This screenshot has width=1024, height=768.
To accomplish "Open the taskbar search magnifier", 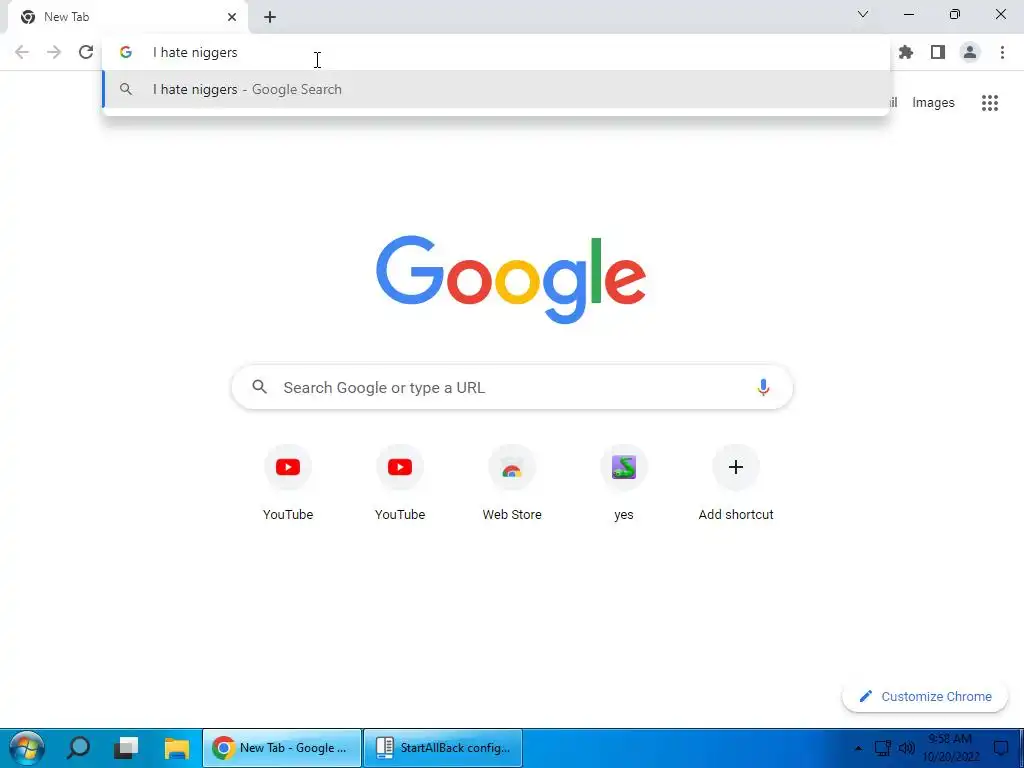I will [x=78, y=748].
